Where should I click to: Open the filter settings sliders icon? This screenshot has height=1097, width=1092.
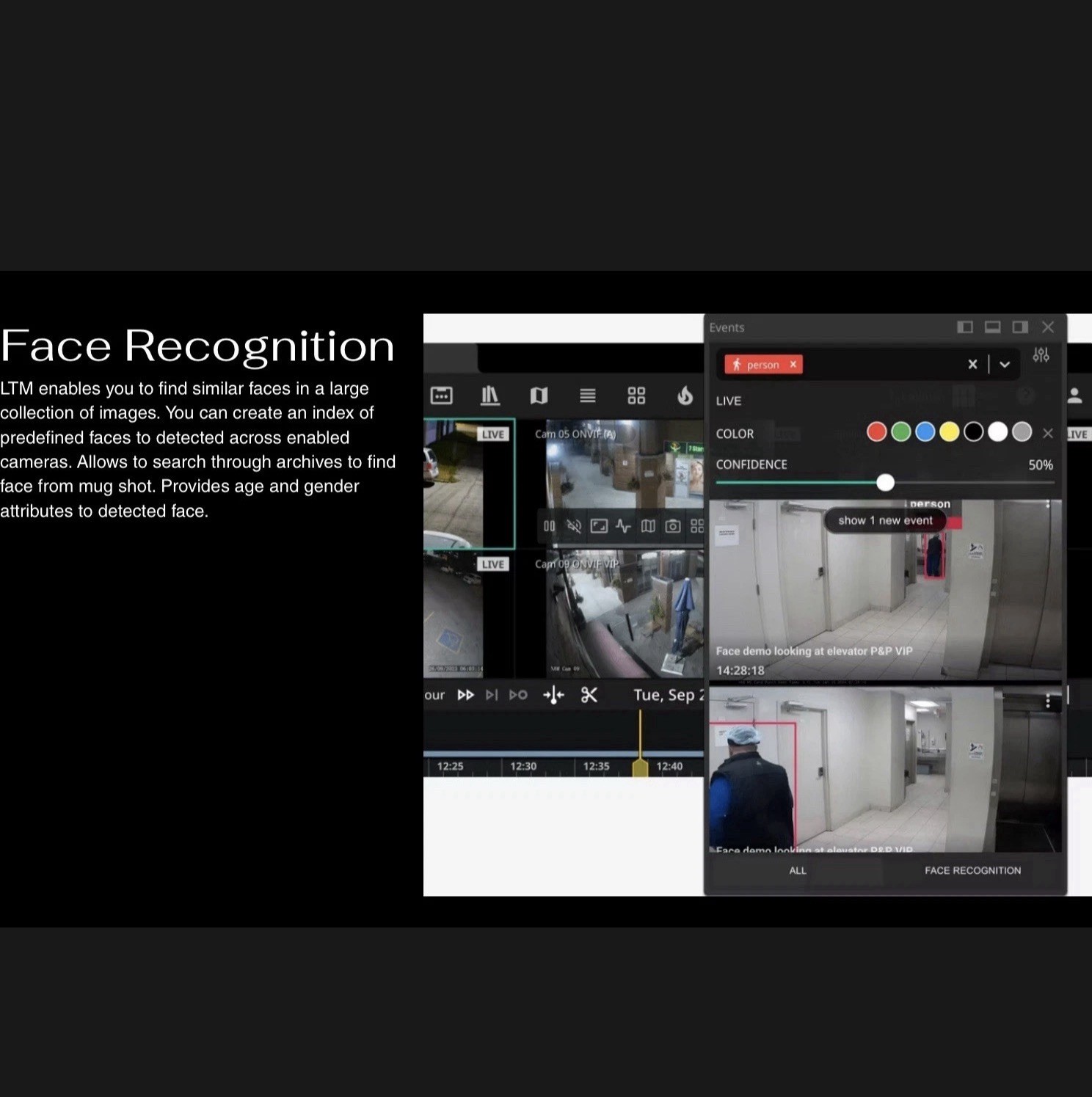tap(1041, 355)
